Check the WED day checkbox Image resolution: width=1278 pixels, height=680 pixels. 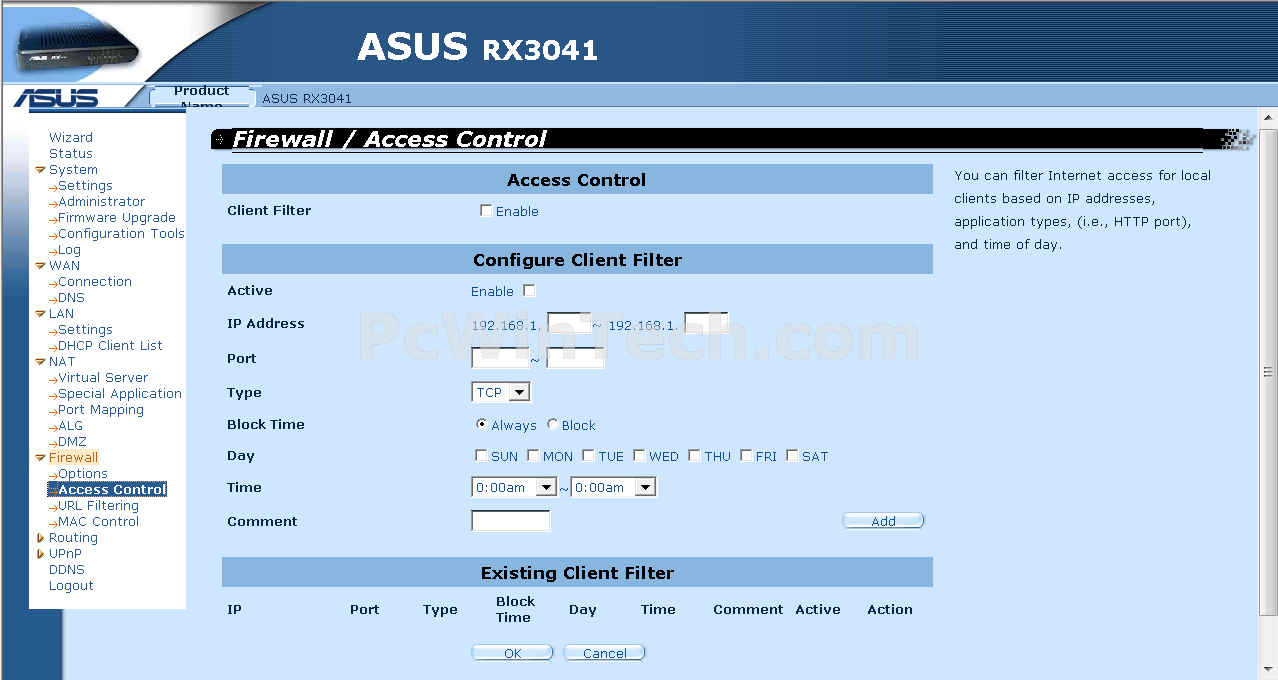[x=639, y=456]
